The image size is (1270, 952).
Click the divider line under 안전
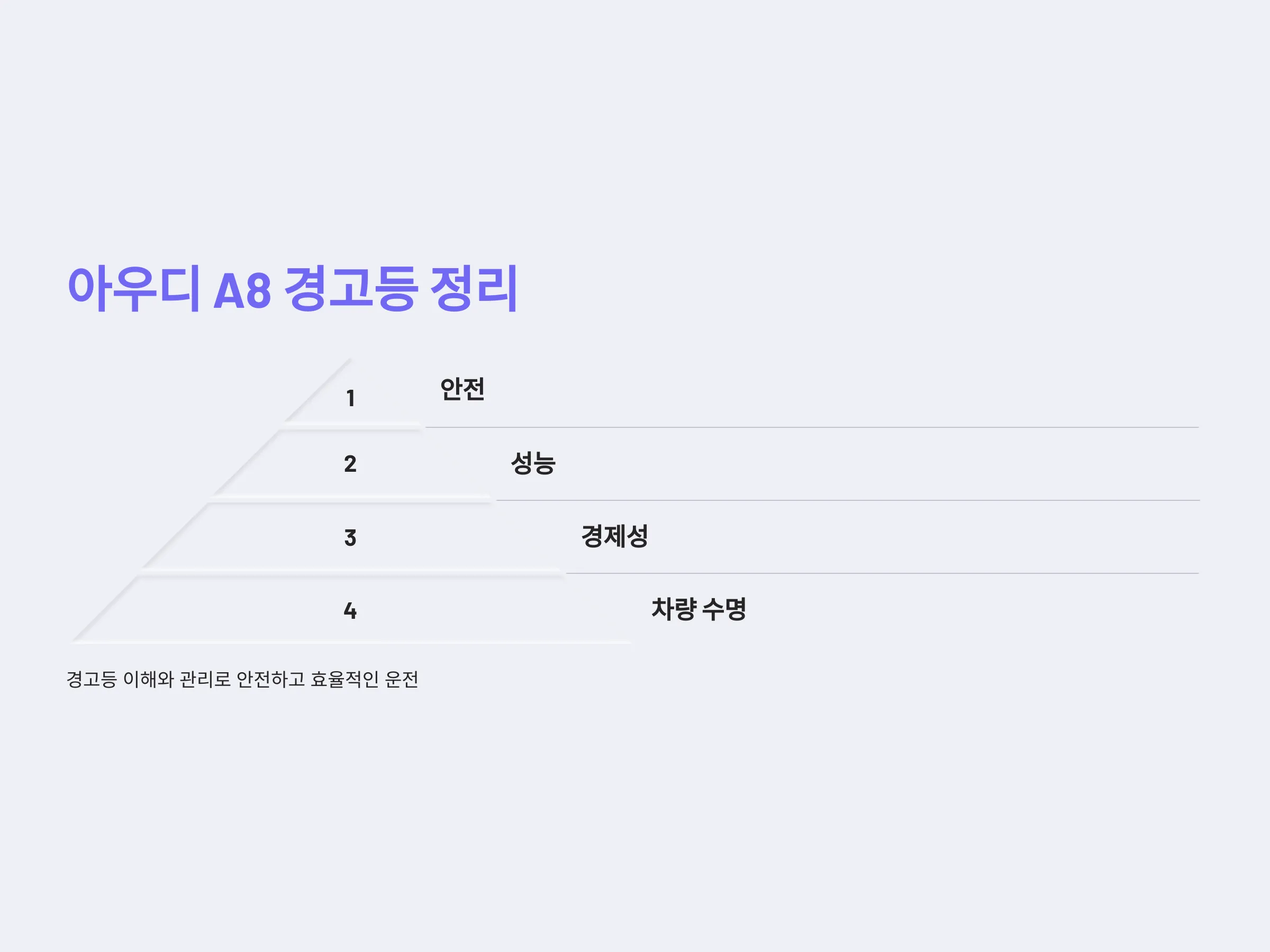812,427
